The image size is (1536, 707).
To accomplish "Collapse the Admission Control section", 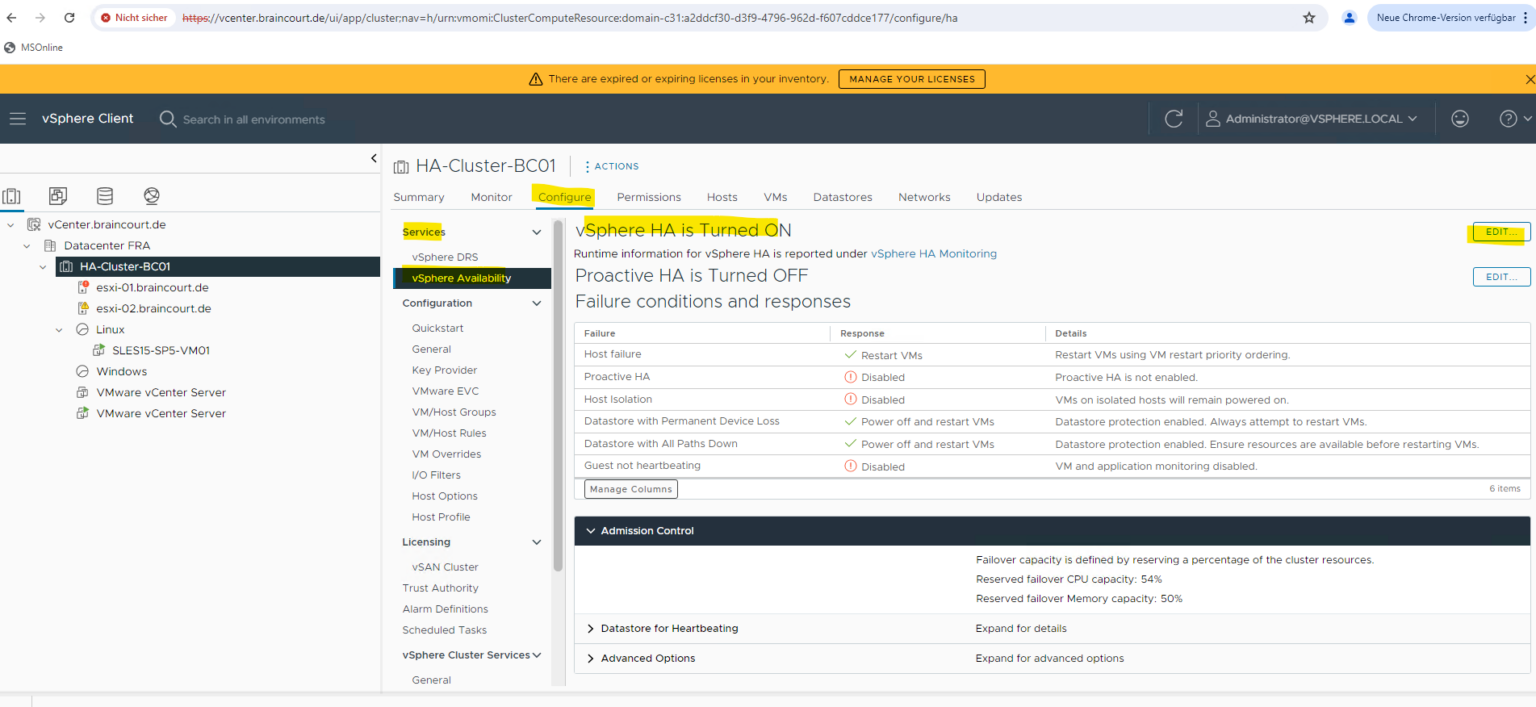I will tap(591, 531).
